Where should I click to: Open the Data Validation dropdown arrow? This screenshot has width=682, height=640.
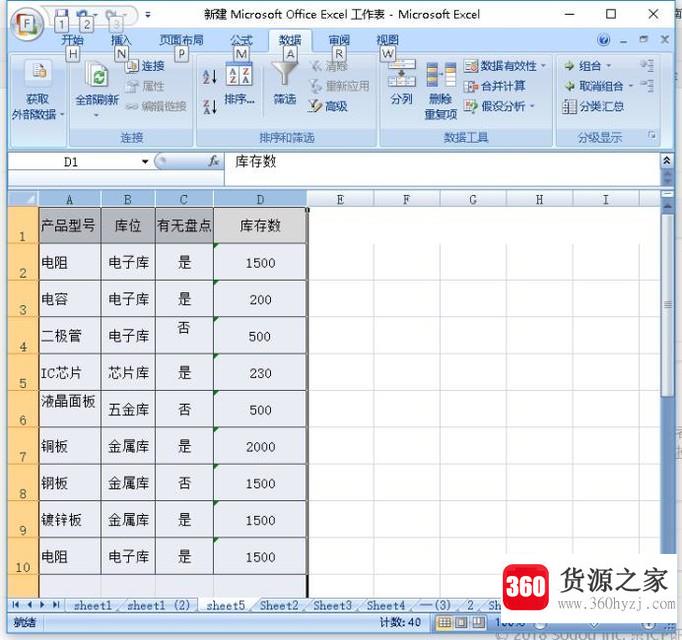tap(543, 66)
